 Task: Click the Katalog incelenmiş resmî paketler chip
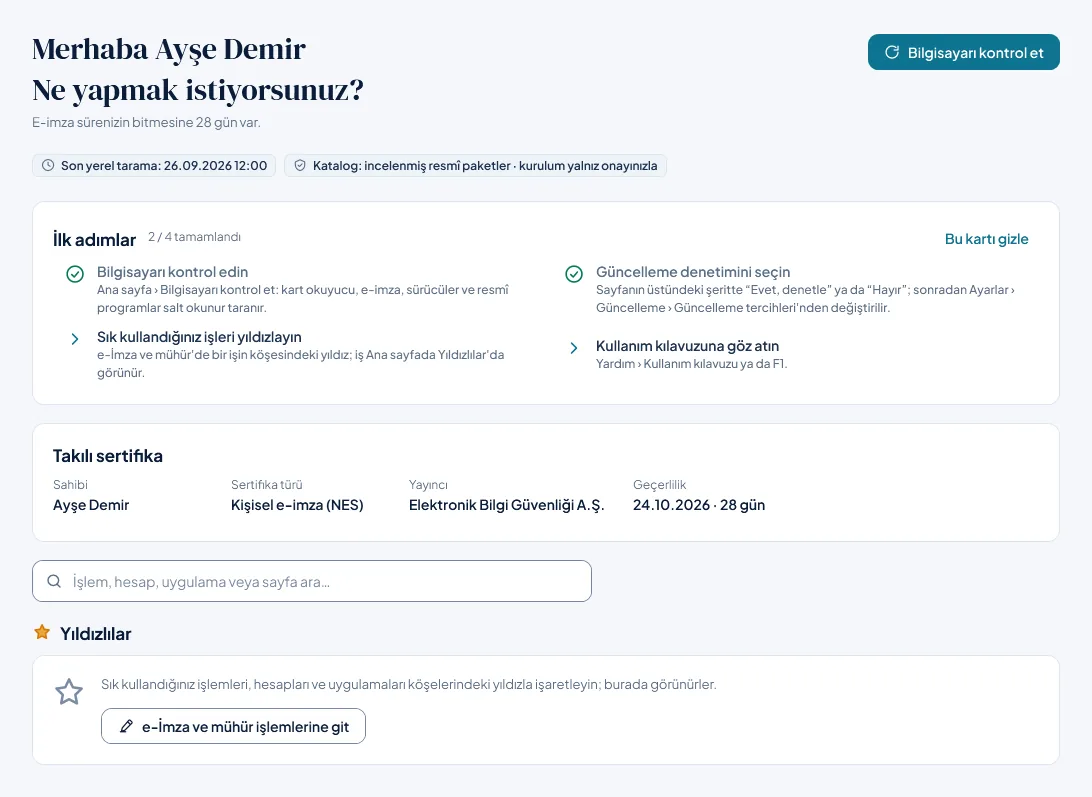(x=475, y=165)
